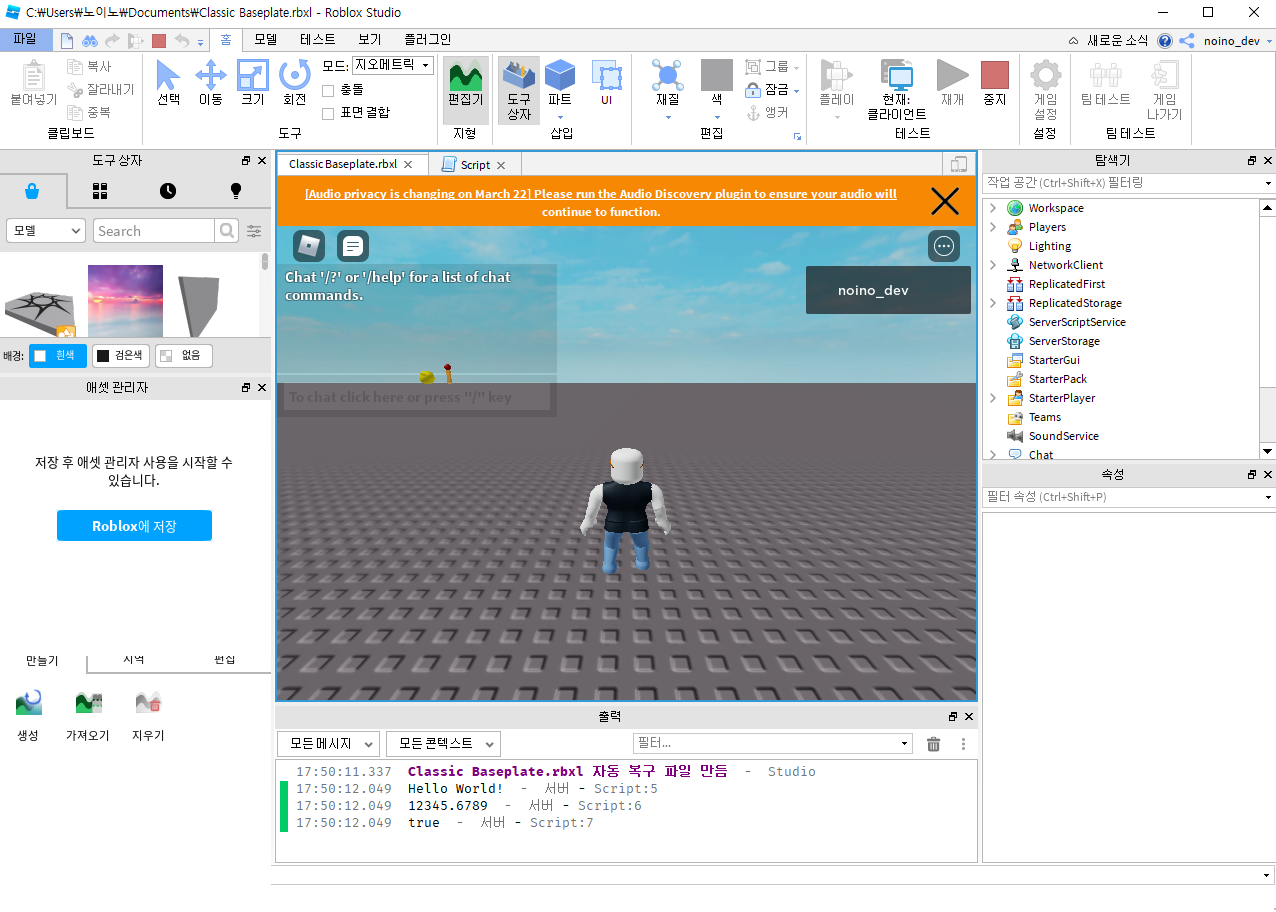Open the 파일 file menu
Screen dimensions: 1276x912
(x=24, y=40)
